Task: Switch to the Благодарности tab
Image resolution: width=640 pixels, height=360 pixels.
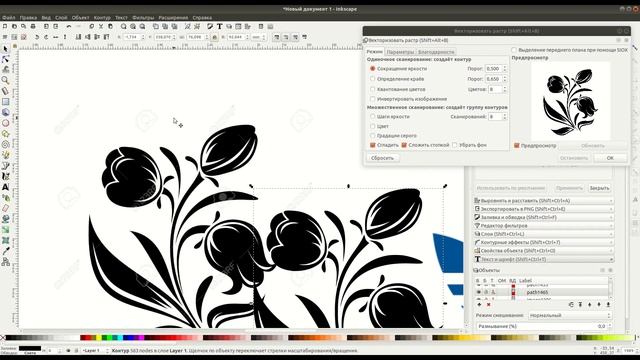Action: pyautogui.click(x=436, y=52)
